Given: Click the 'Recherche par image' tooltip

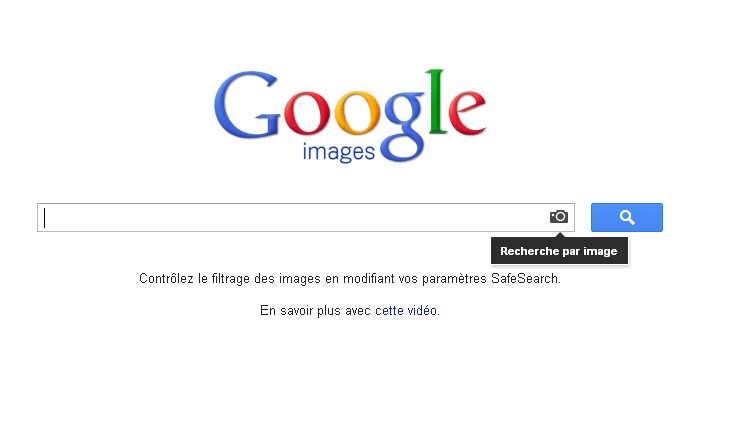Looking at the screenshot, I should [x=559, y=251].
